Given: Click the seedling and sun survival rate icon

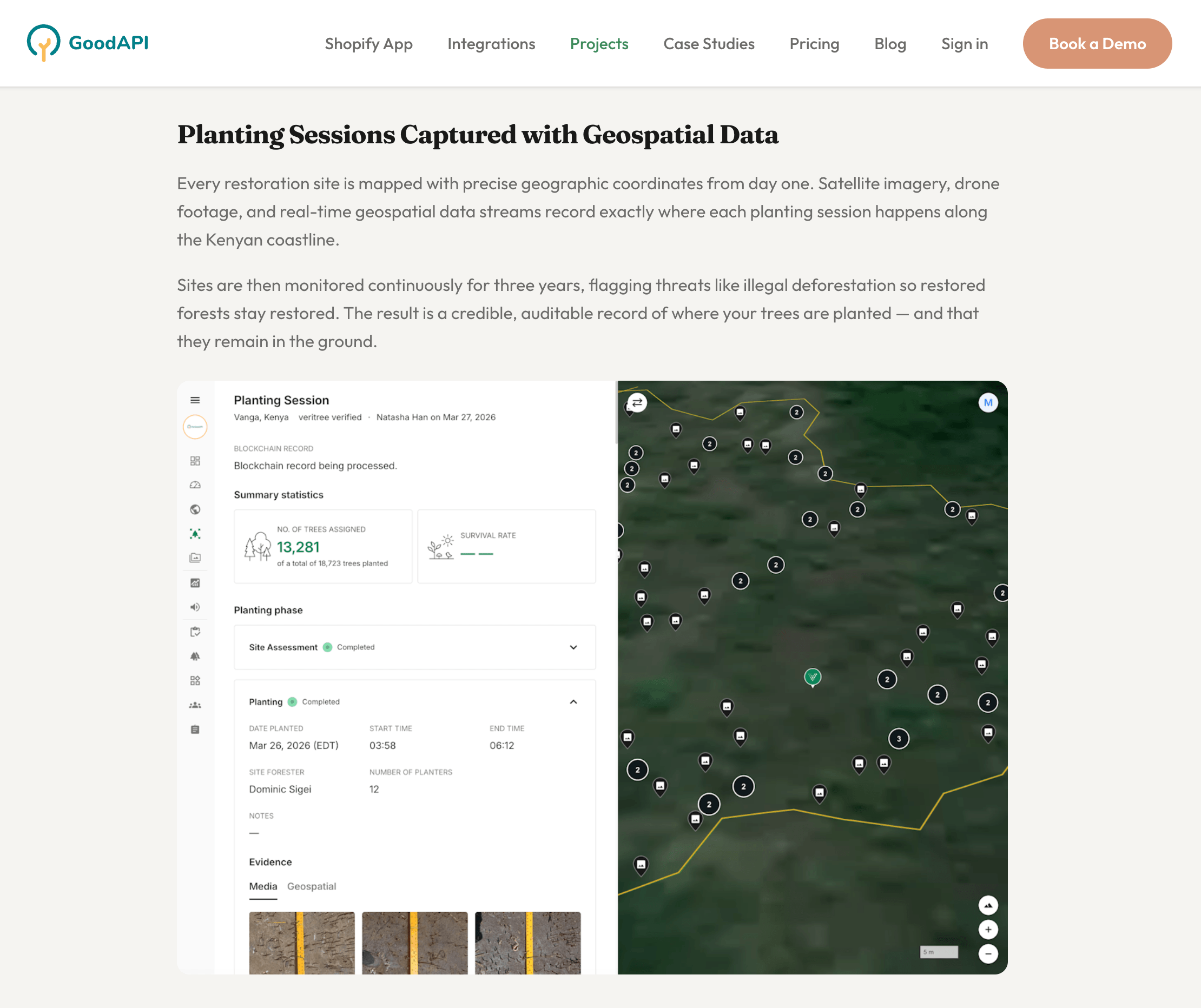Looking at the screenshot, I should [x=441, y=547].
